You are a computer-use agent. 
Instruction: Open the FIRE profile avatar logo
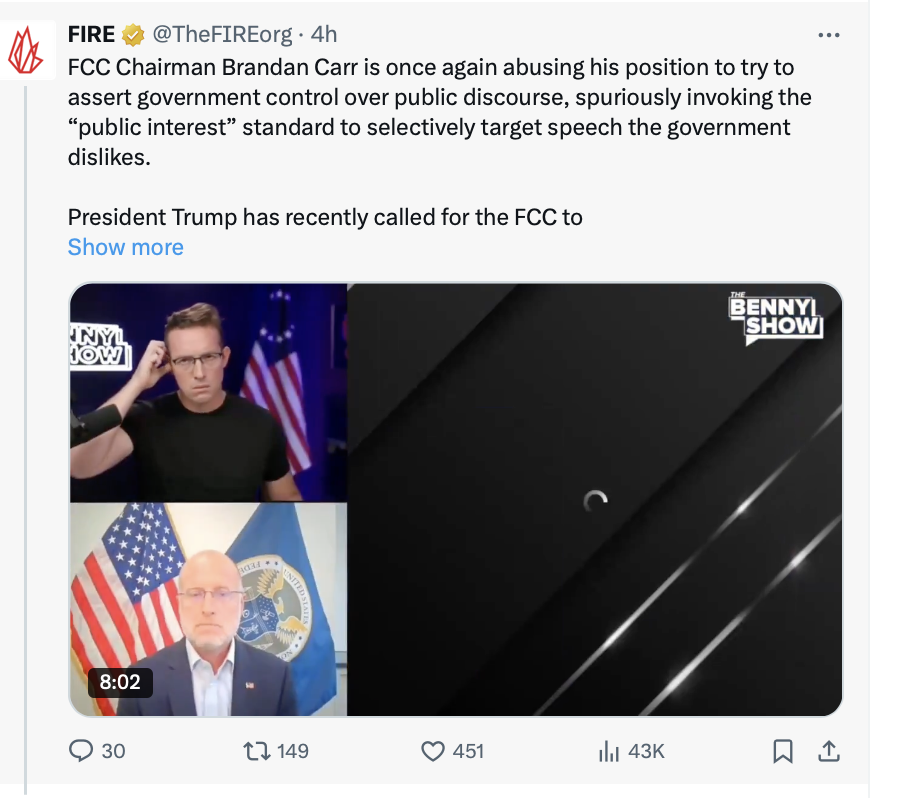coord(27,51)
